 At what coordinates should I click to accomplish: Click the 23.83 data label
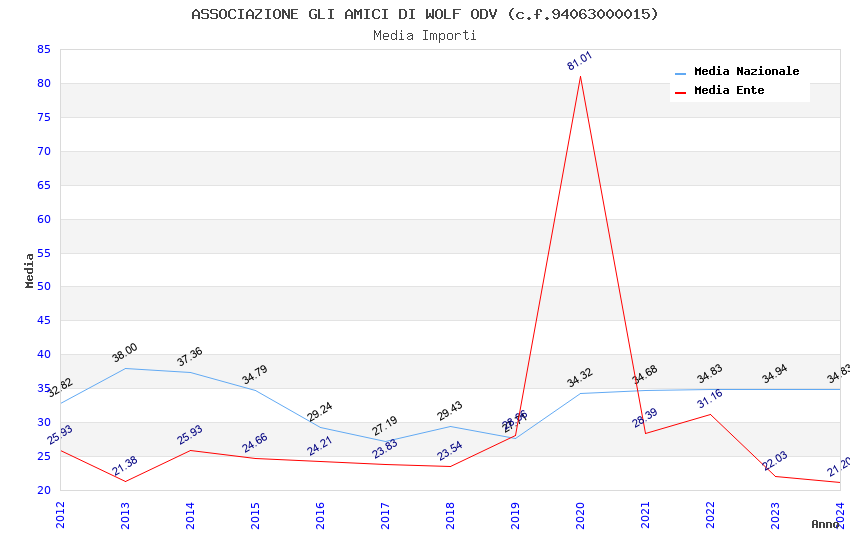click(x=385, y=449)
